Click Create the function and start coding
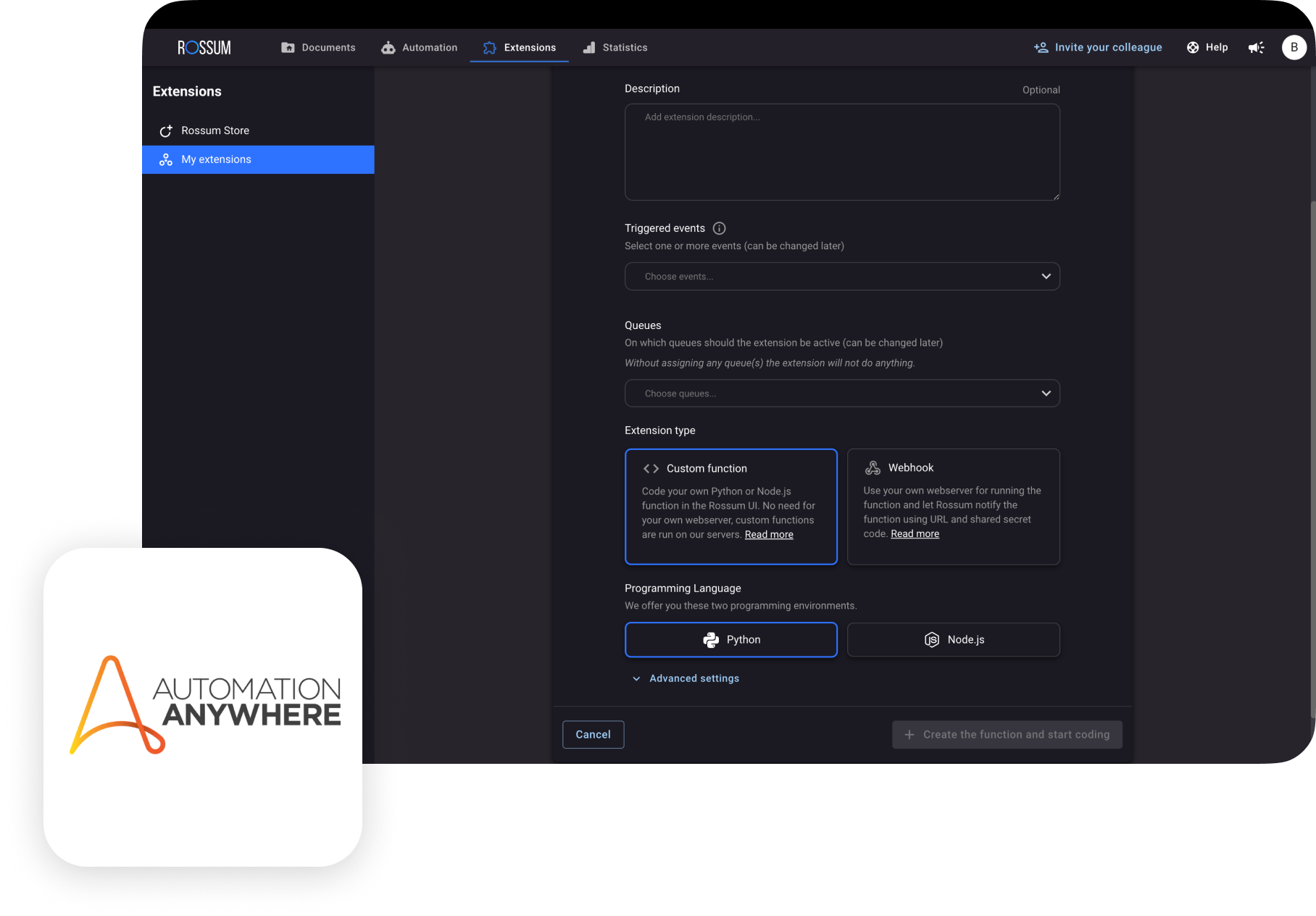 pyautogui.click(x=1007, y=734)
